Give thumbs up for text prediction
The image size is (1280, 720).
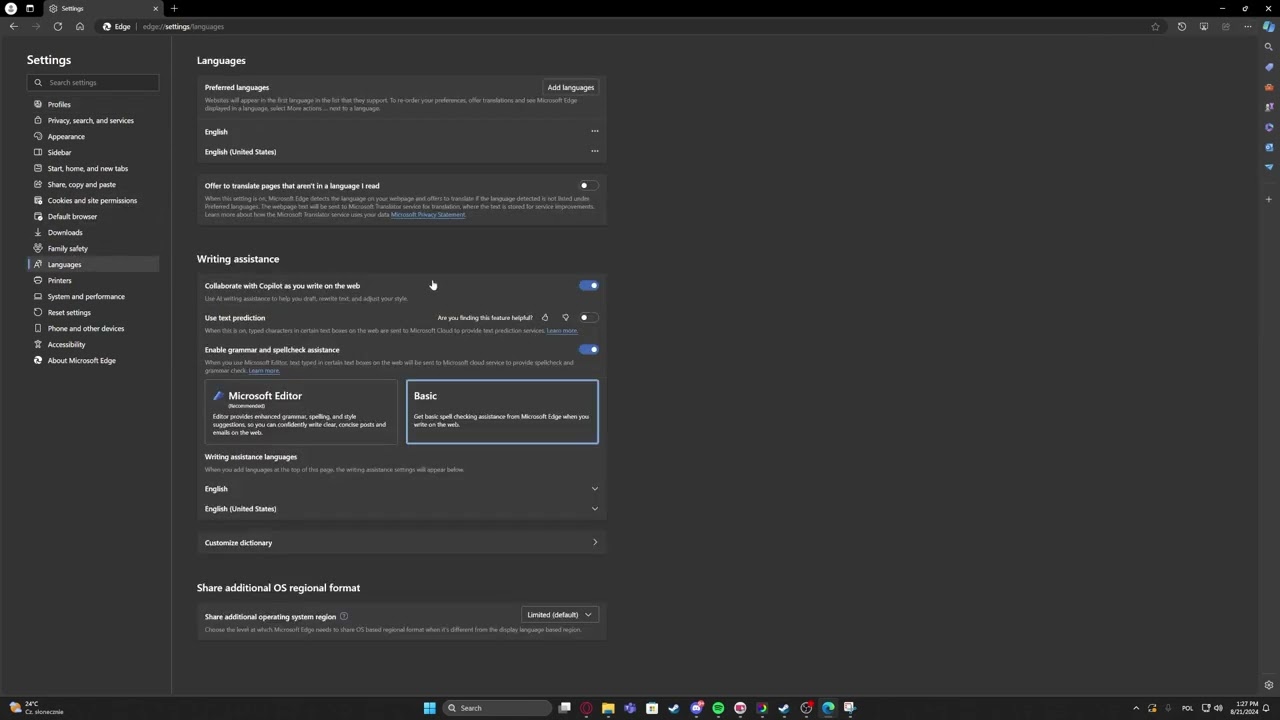tap(545, 318)
